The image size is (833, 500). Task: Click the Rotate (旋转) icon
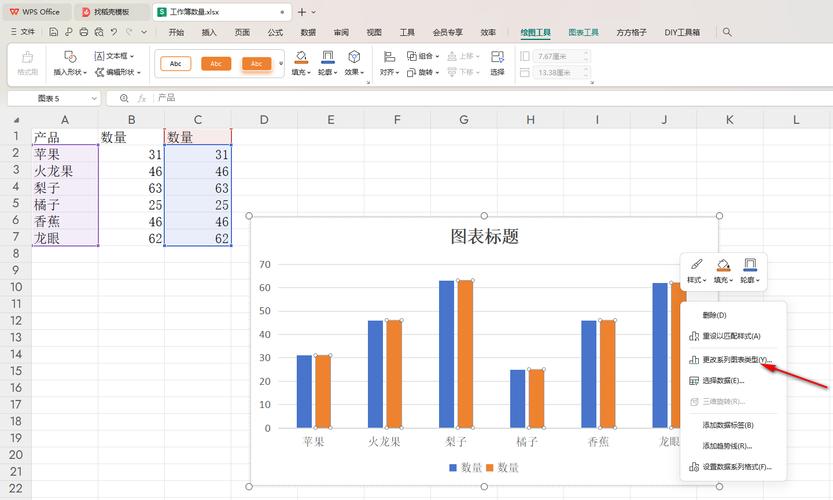coord(412,72)
